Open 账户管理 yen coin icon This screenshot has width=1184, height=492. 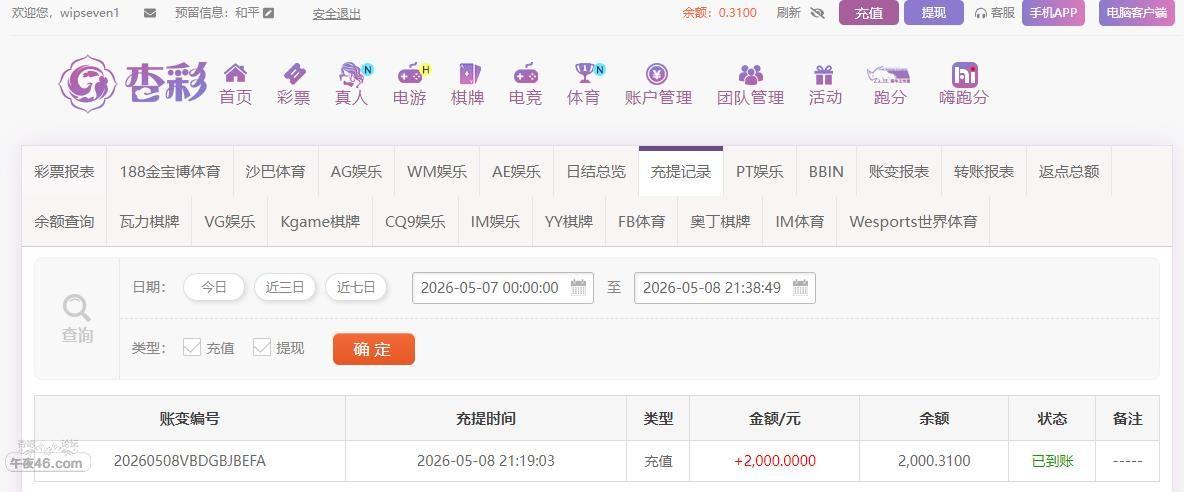pos(657,73)
